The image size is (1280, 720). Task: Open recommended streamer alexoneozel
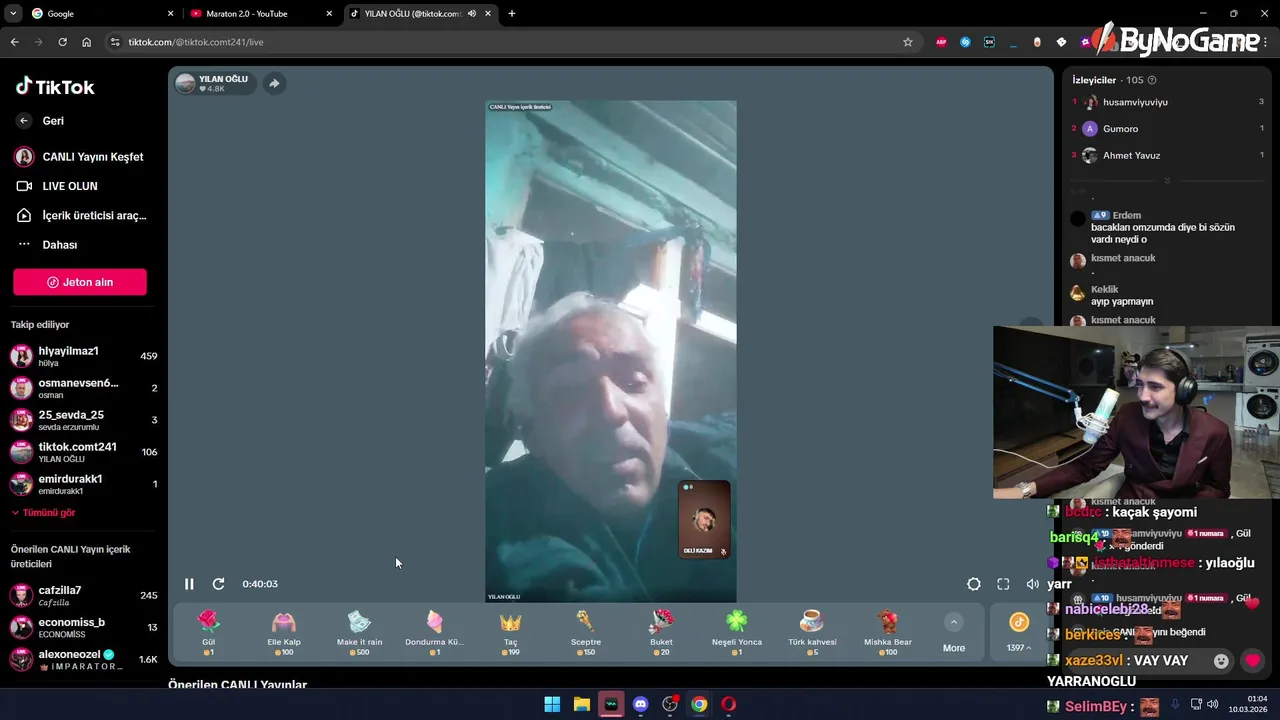point(83,659)
